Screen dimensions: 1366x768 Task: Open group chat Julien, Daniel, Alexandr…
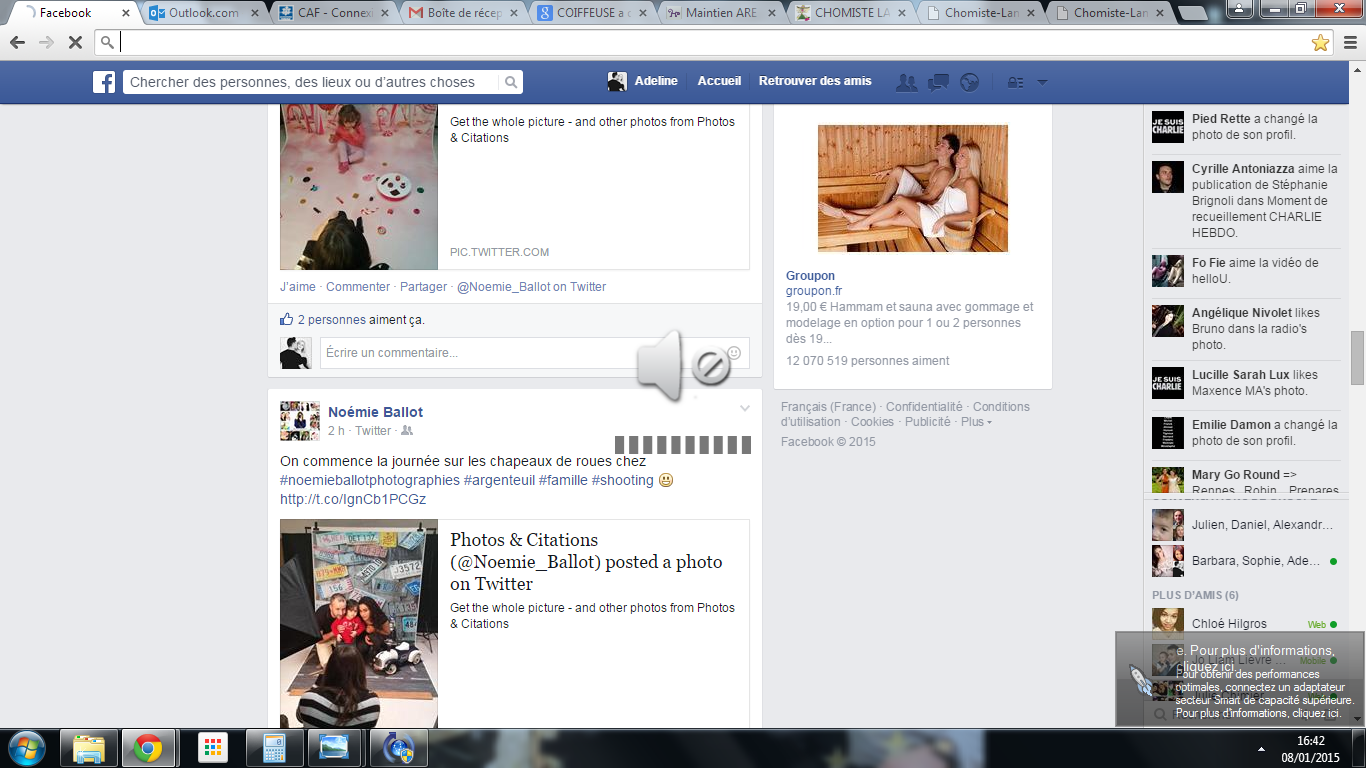(x=1244, y=525)
